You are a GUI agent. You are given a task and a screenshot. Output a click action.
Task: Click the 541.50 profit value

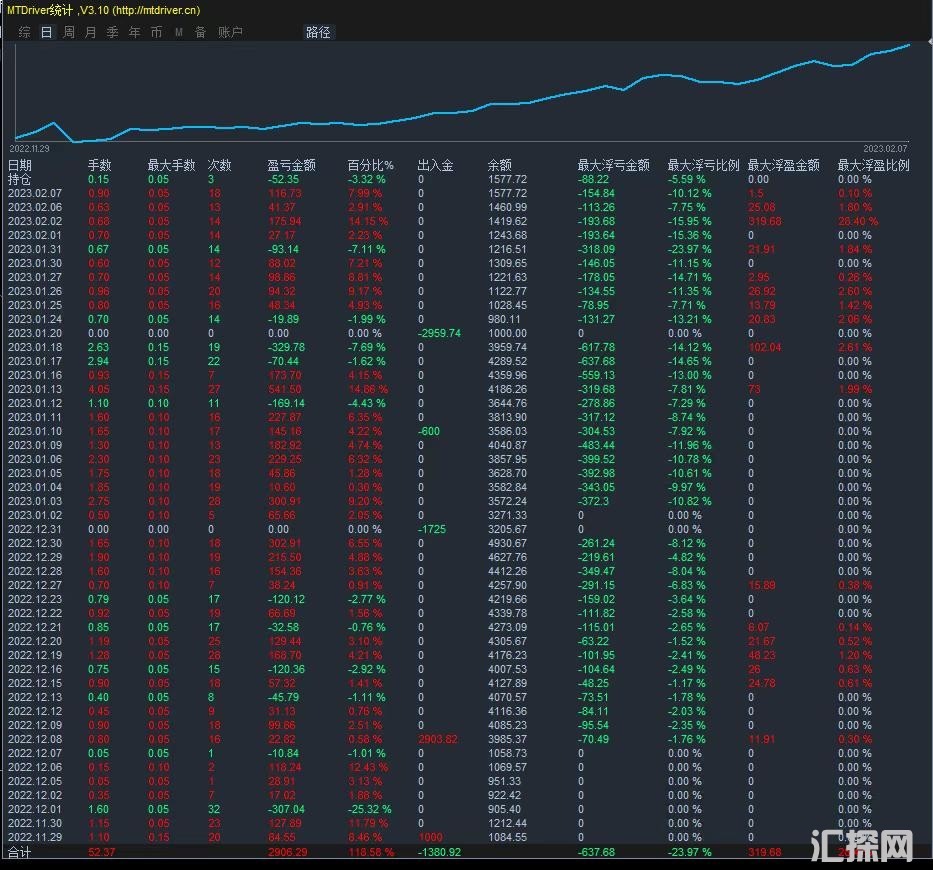click(284, 389)
